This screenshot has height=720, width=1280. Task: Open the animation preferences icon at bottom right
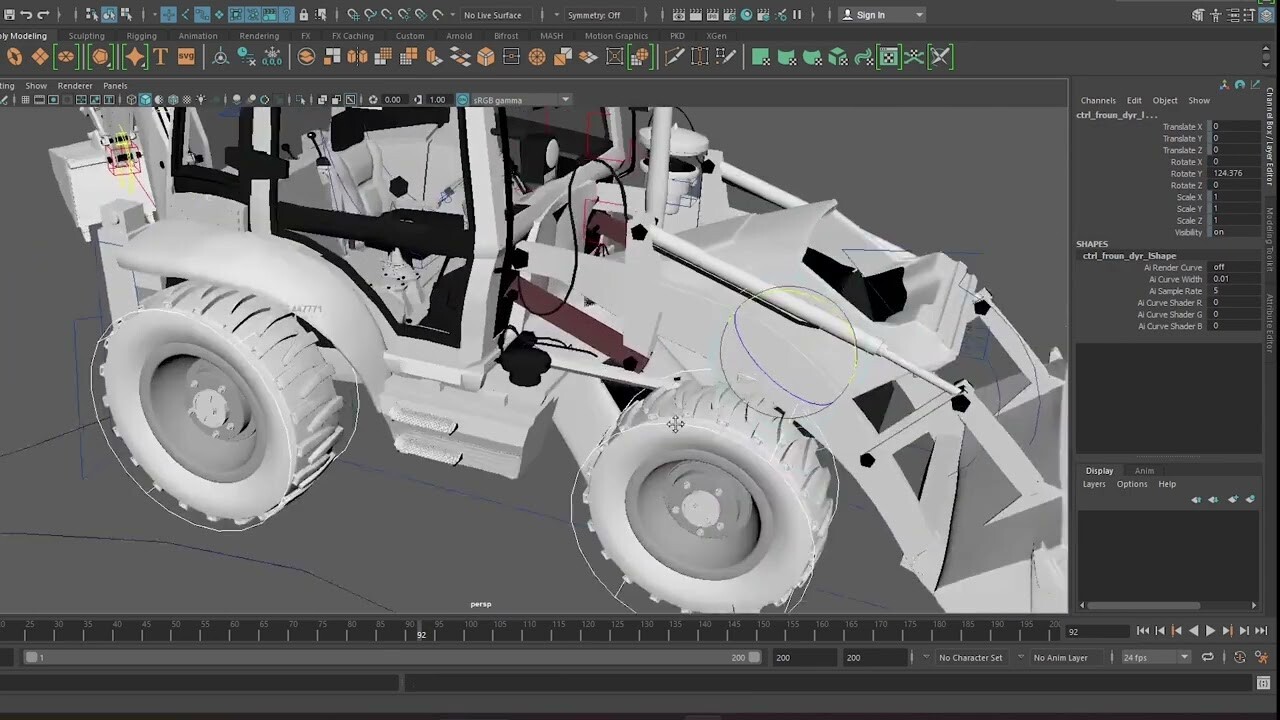click(x=1262, y=658)
